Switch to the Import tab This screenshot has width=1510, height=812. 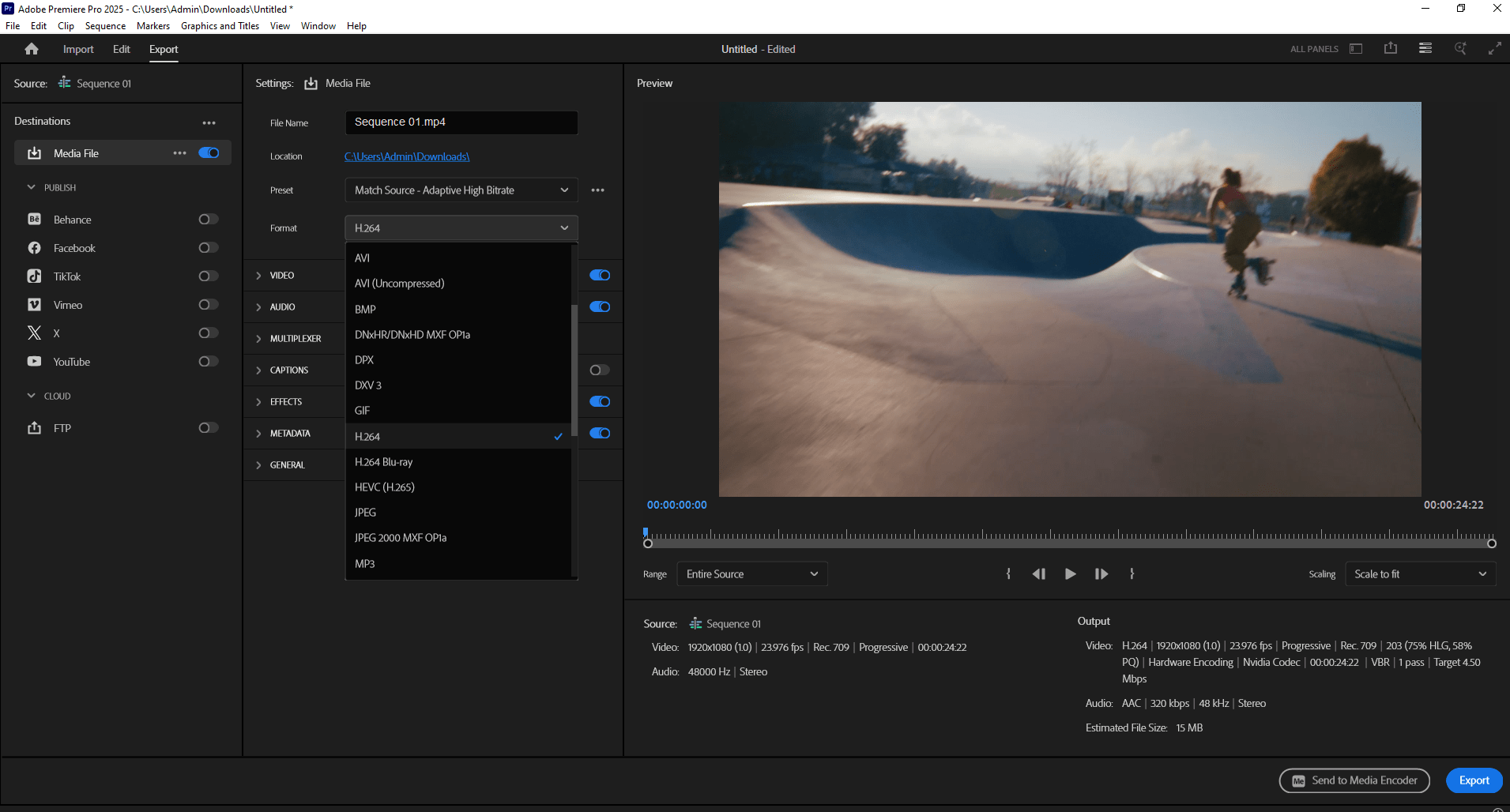coord(78,49)
